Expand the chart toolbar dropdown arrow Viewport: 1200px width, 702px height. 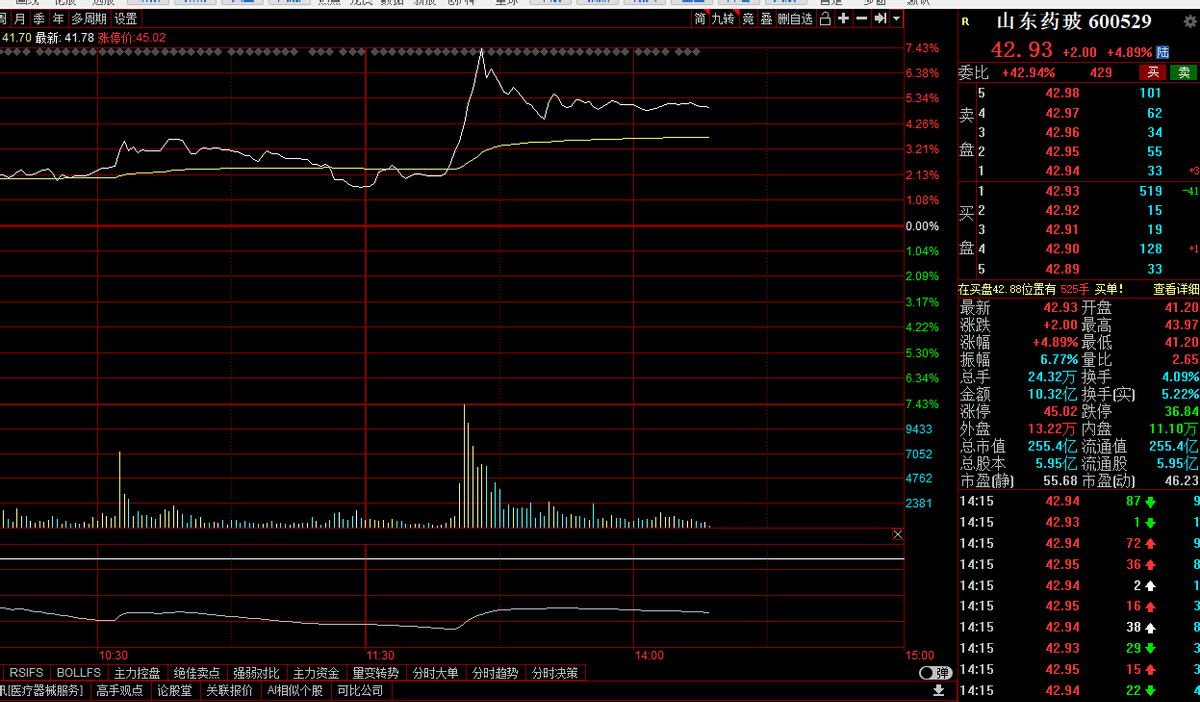pyautogui.click(x=896, y=19)
